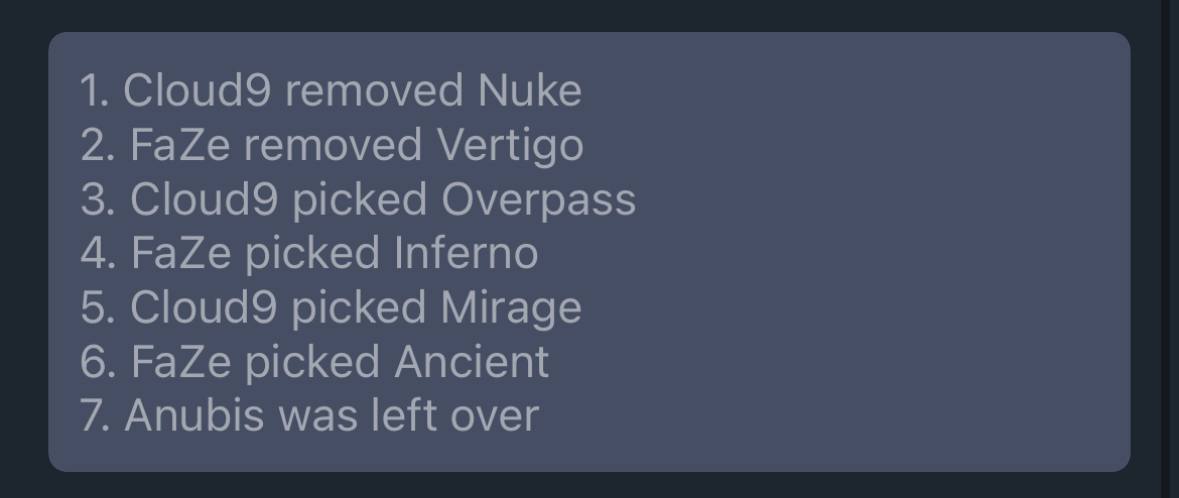Viewport: 1179px width, 498px height.
Task: Click the line 'Cloud9 removed Nuke'
Action: pos(331,91)
